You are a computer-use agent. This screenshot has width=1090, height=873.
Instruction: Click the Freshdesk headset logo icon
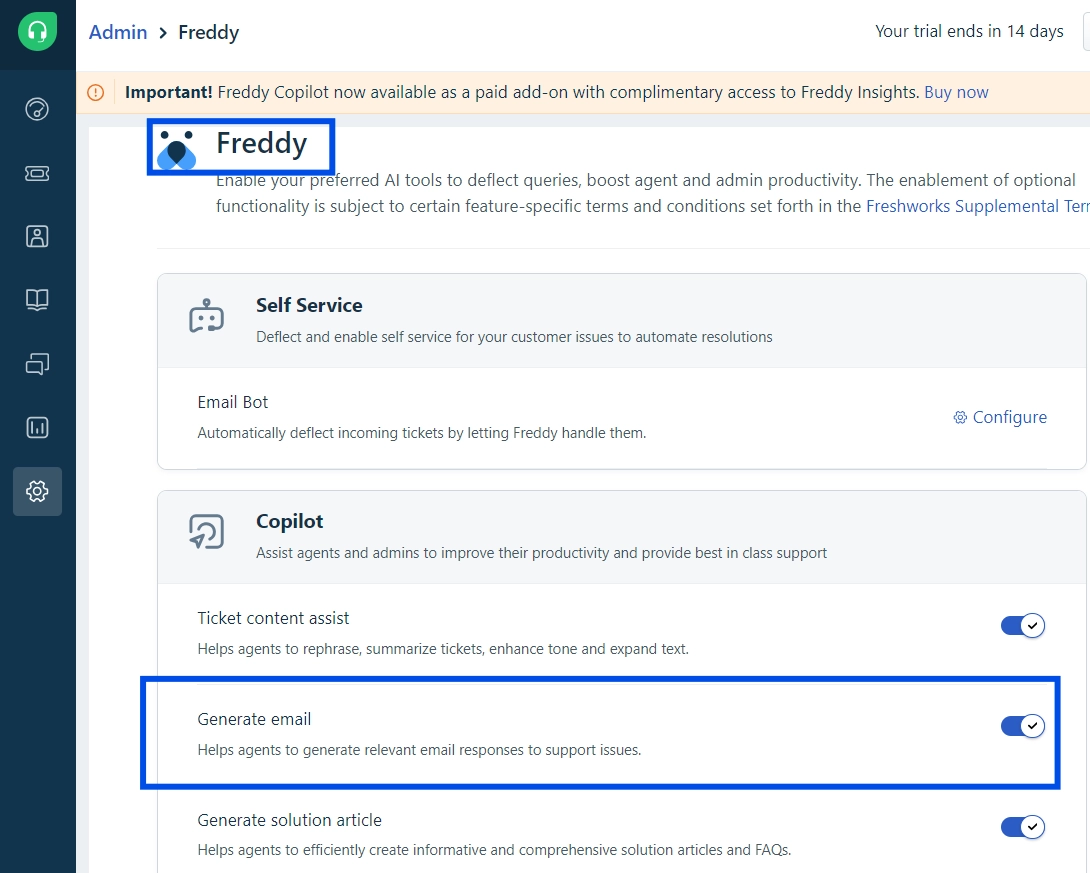click(37, 32)
